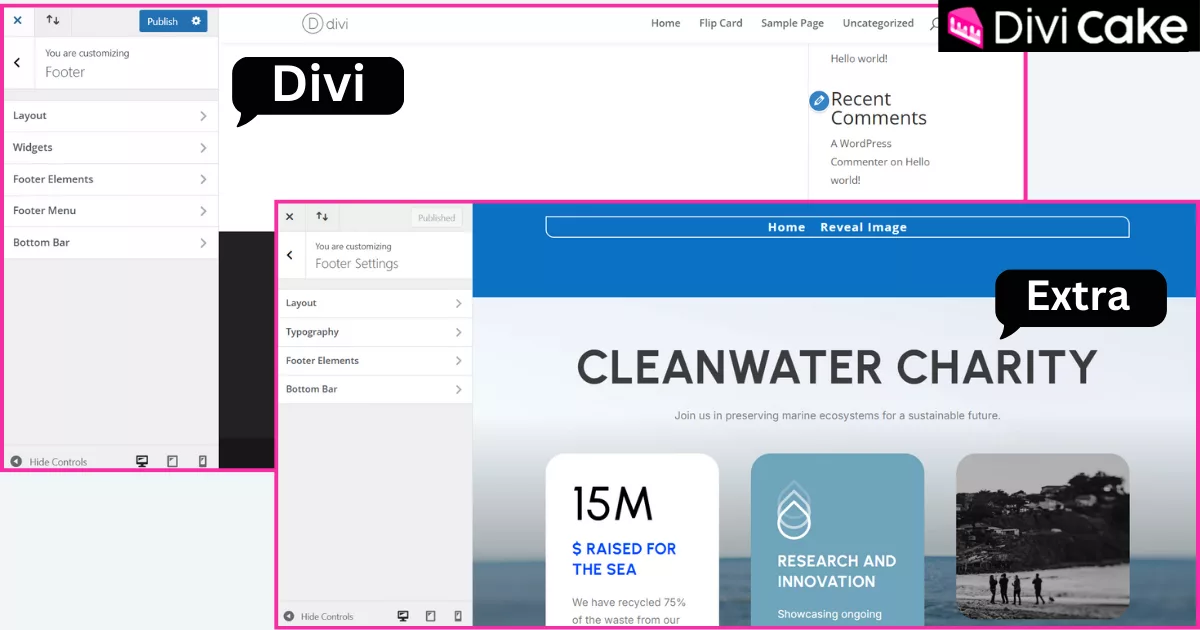Click Hide Controls in Extra customizer
Viewport: 1200px width, 630px height.
pyautogui.click(x=319, y=617)
